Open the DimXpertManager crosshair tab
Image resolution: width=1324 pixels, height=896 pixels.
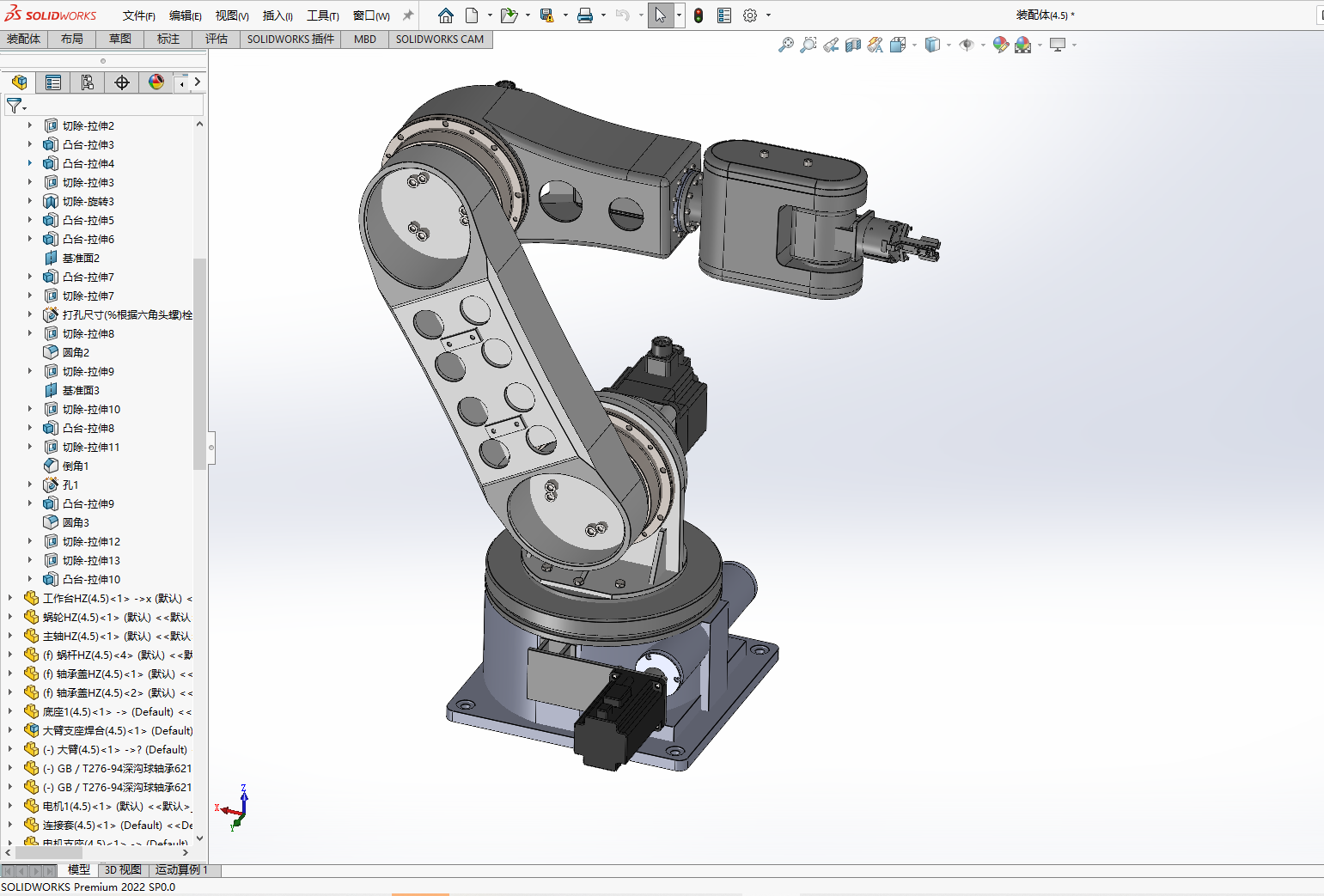[122, 82]
